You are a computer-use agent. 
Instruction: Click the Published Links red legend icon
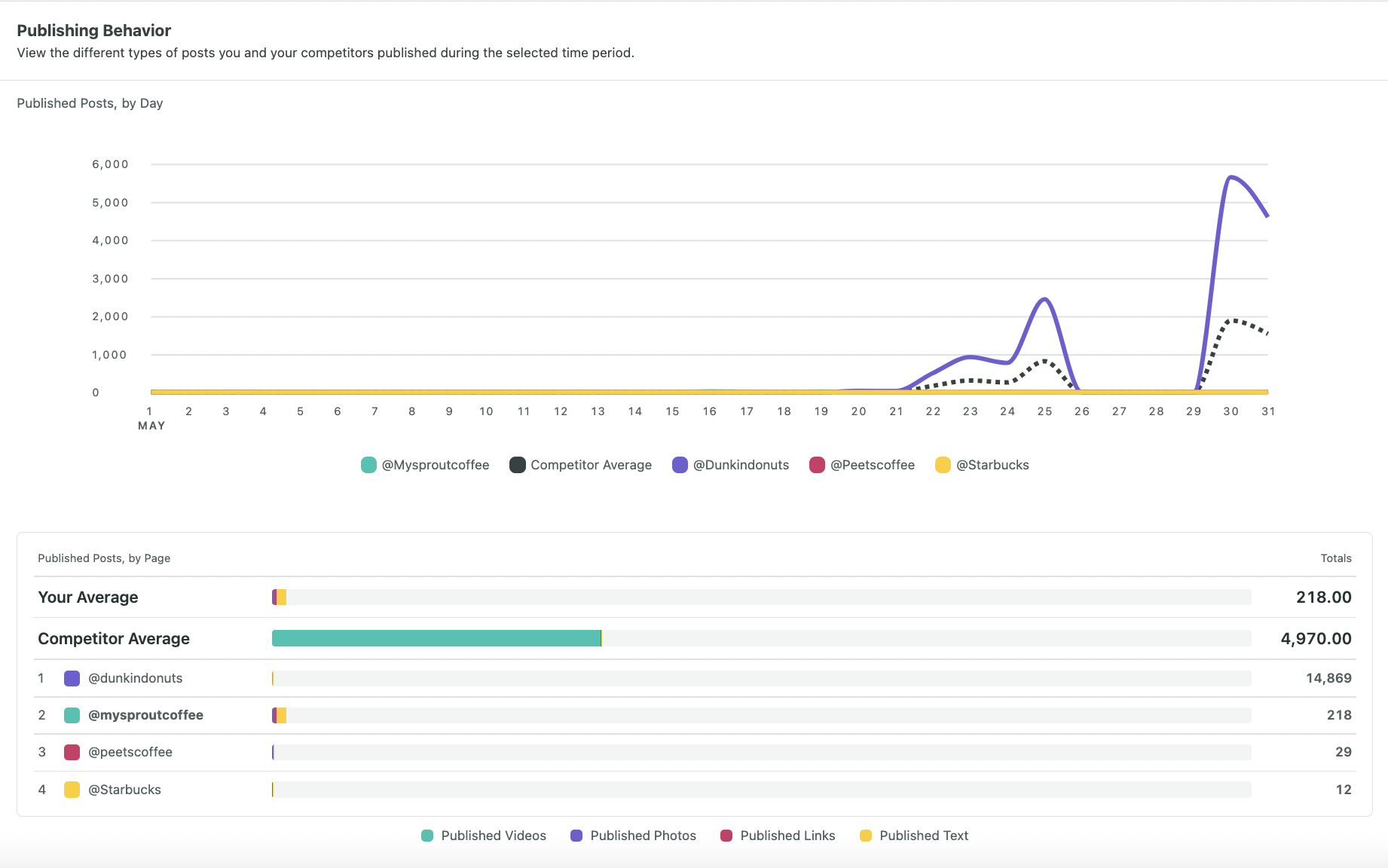pyautogui.click(x=726, y=836)
